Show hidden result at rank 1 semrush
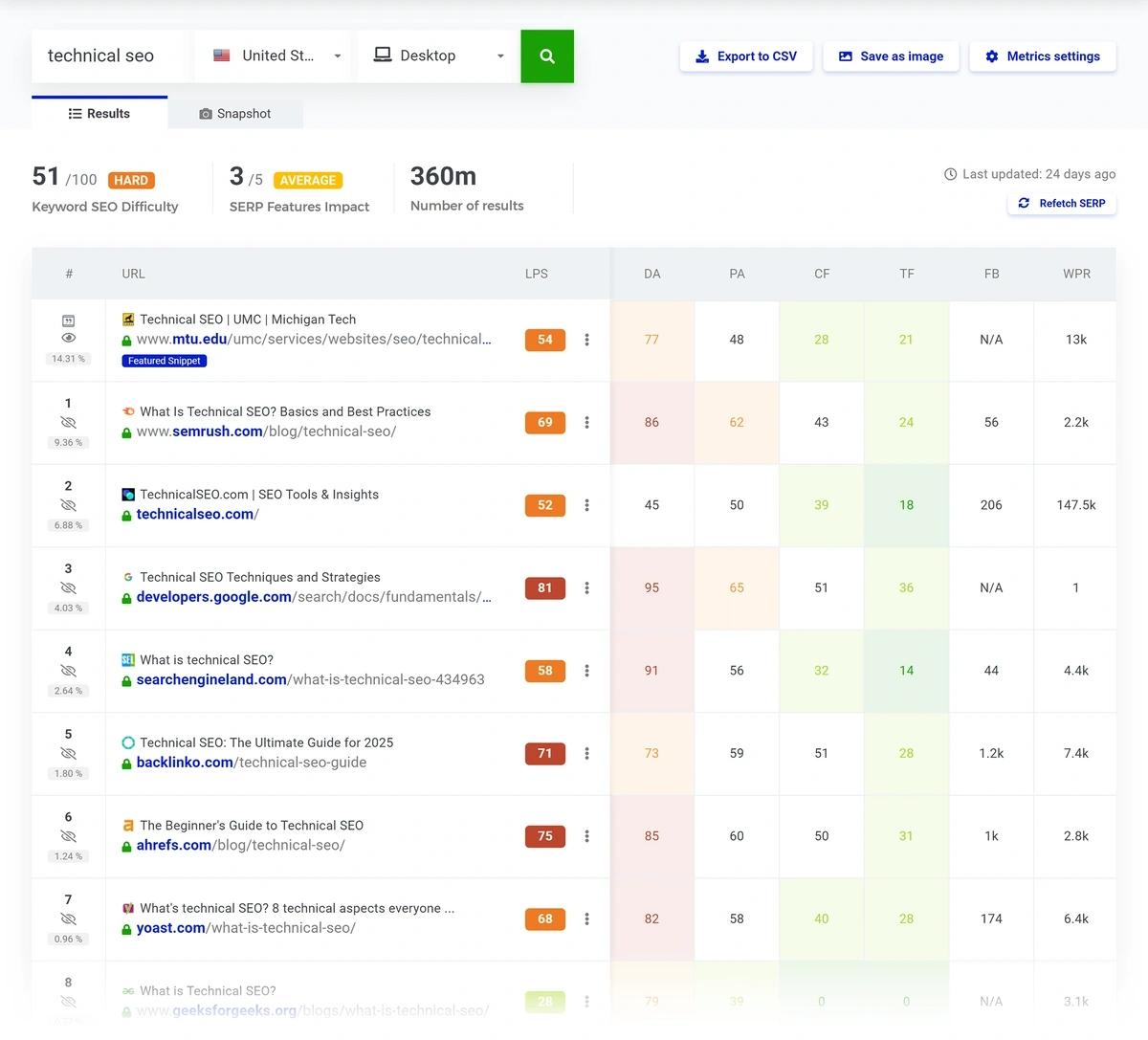The width and height of the screenshot is (1148, 1040). [x=68, y=422]
